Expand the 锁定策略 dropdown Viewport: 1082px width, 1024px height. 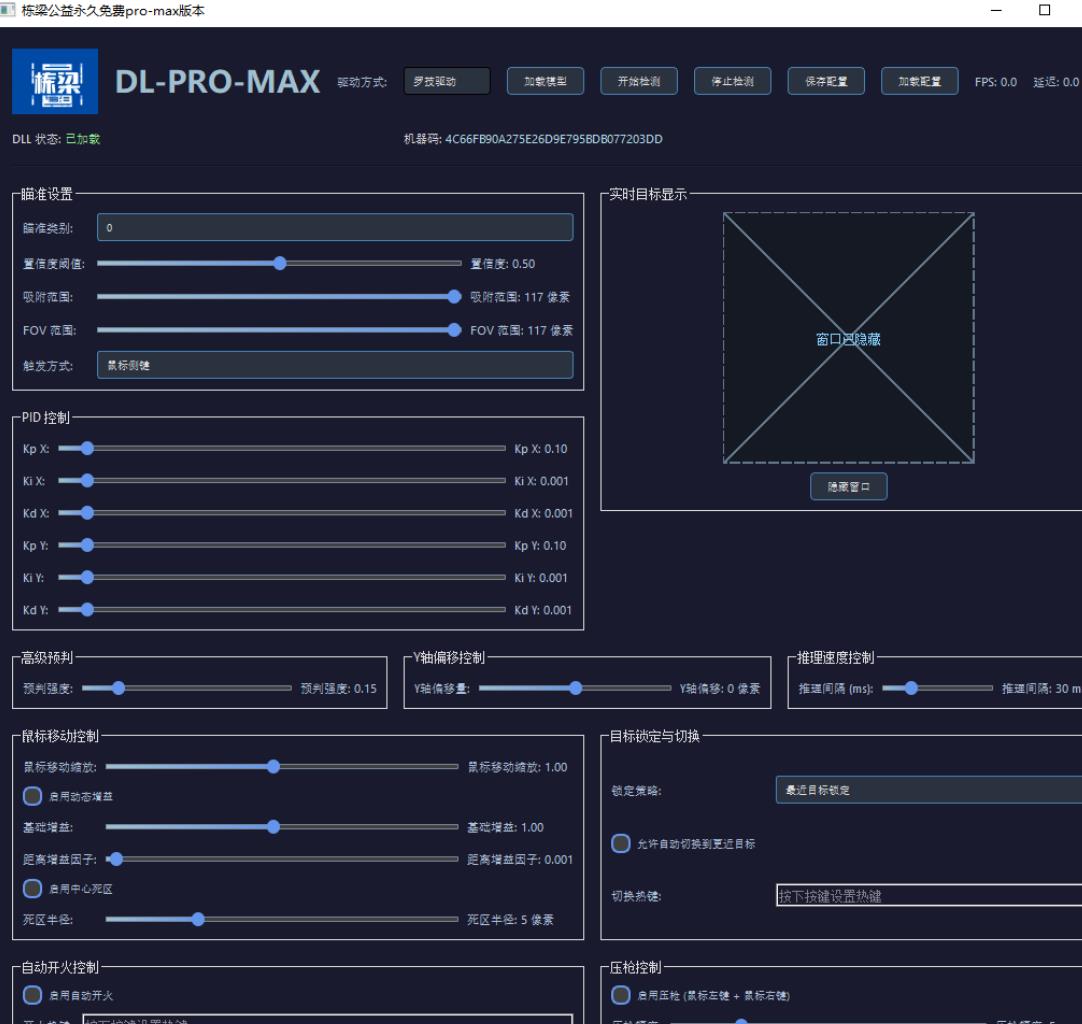coord(928,790)
